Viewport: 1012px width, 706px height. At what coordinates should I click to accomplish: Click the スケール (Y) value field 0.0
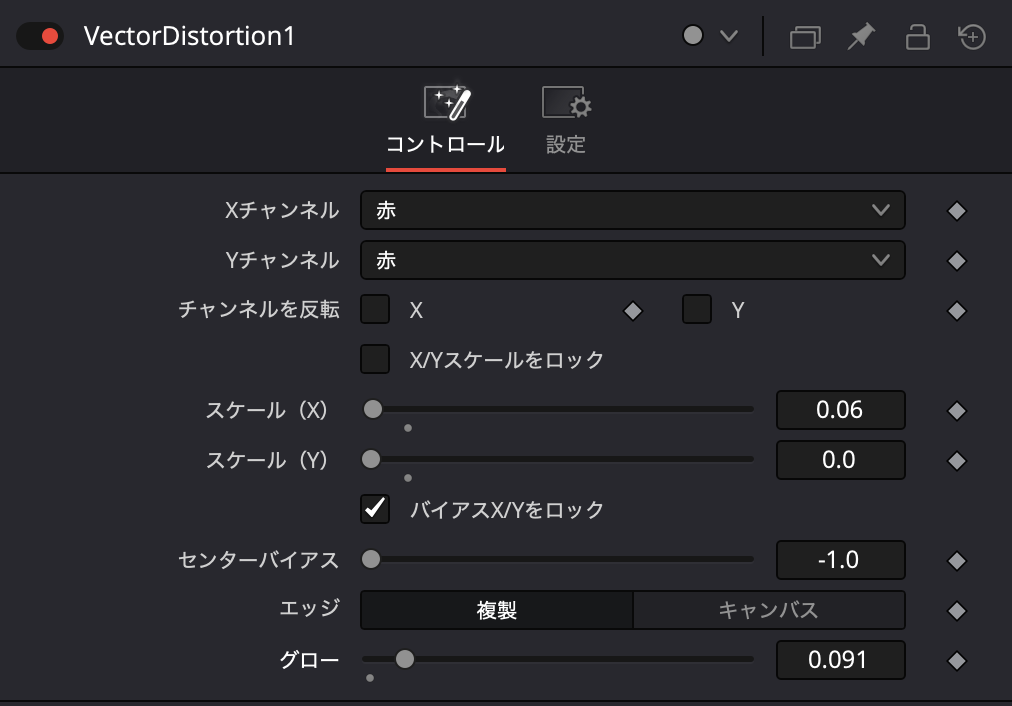click(x=840, y=460)
